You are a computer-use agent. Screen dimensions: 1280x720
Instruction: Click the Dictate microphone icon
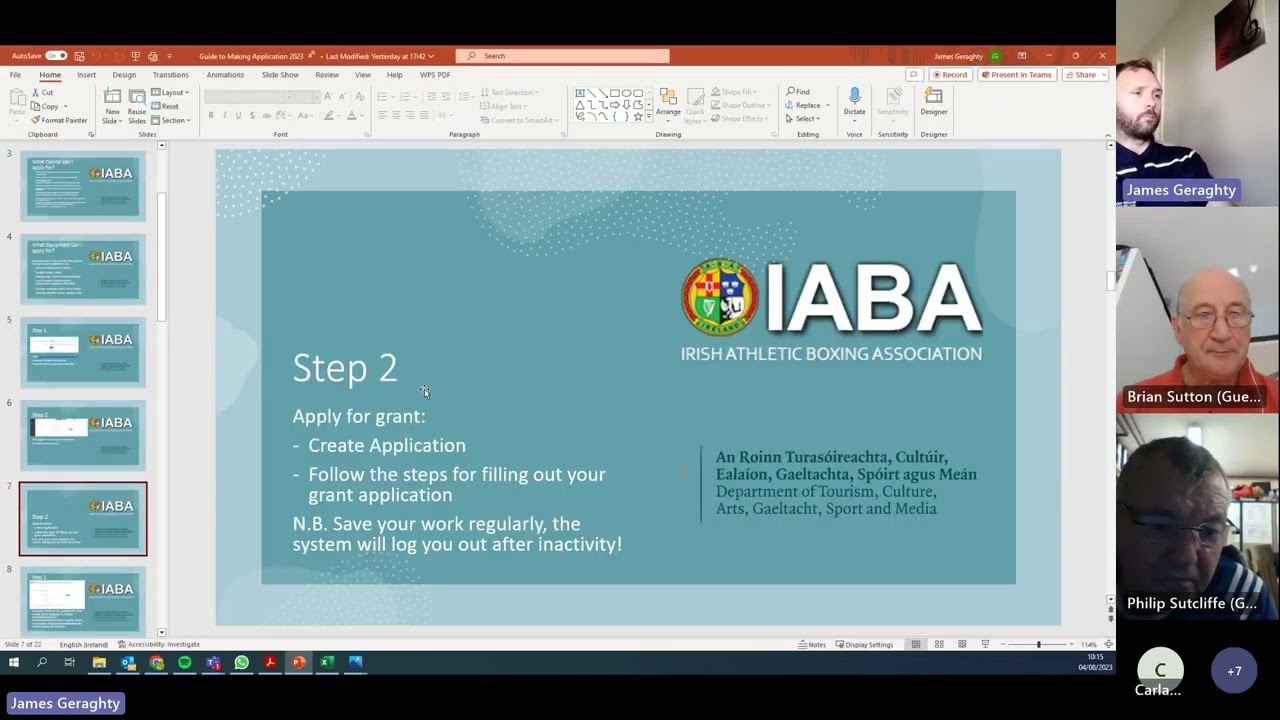tap(854, 97)
